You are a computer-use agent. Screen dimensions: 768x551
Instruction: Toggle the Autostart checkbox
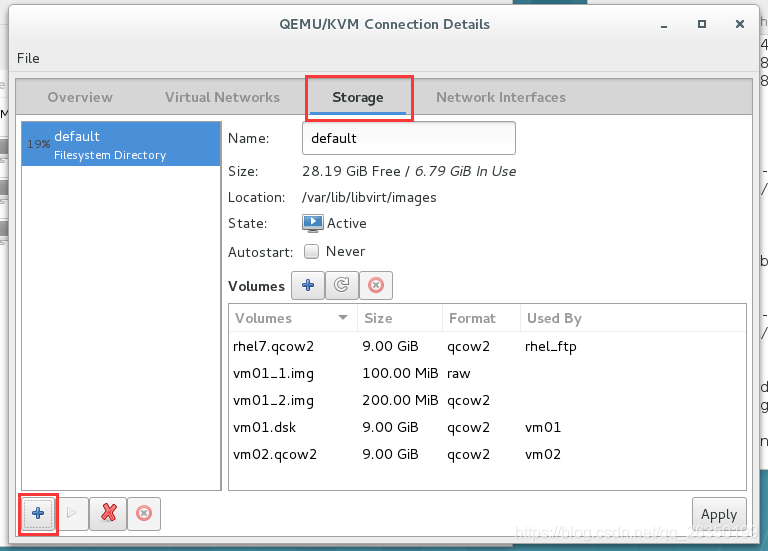pyautogui.click(x=311, y=252)
